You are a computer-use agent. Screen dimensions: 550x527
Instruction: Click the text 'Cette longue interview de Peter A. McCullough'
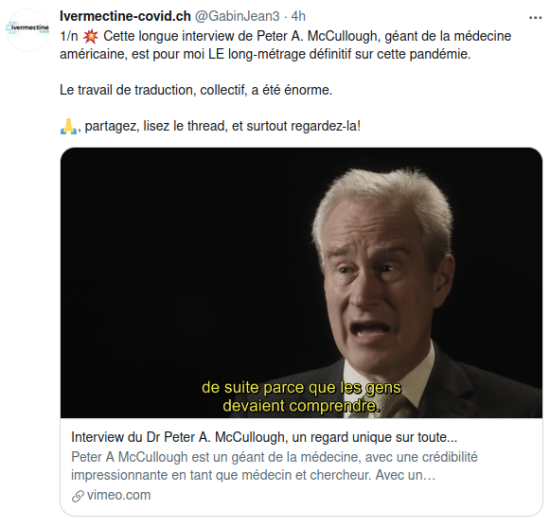(x=242, y=36)
